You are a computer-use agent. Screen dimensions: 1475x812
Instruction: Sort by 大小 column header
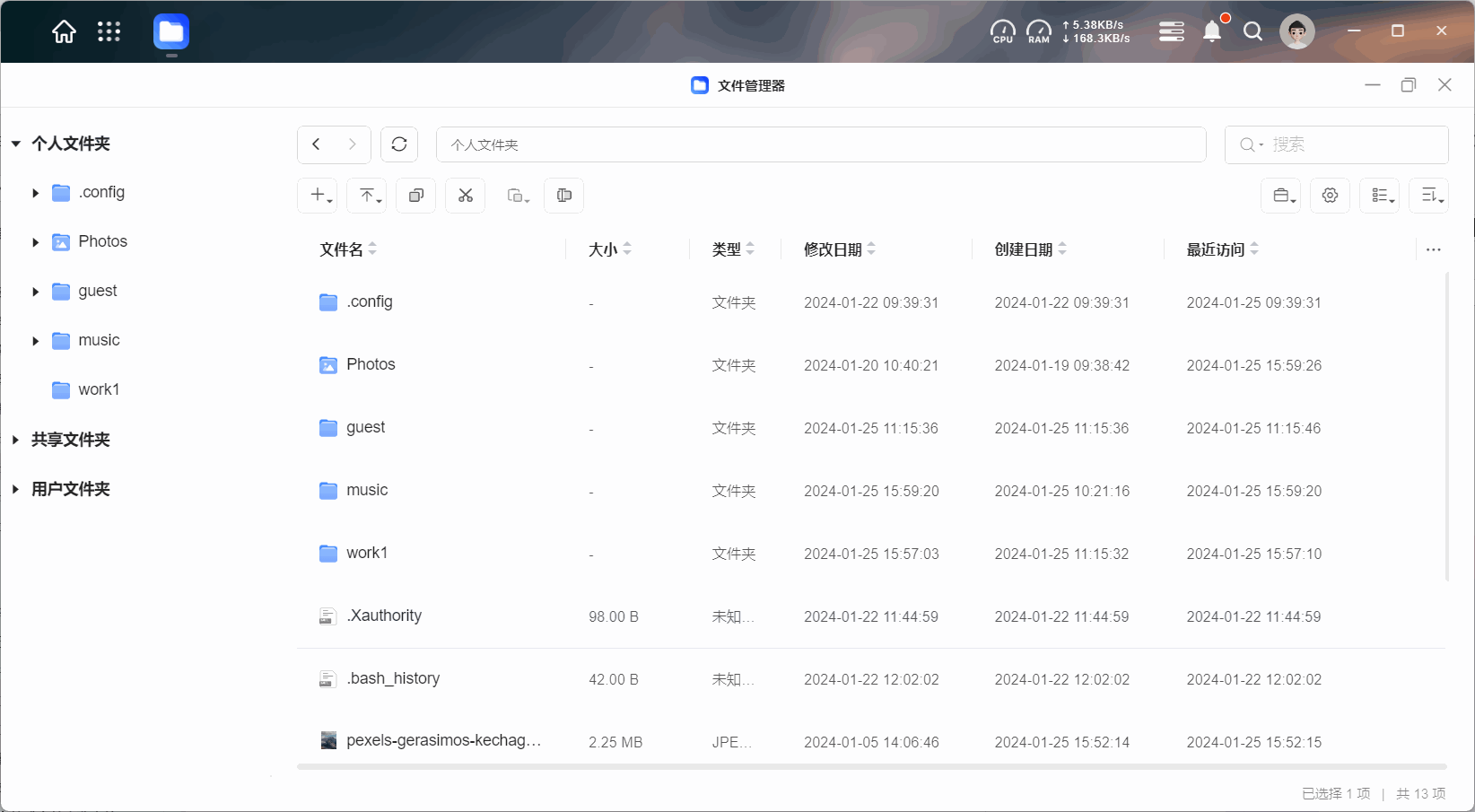(610, 249)
